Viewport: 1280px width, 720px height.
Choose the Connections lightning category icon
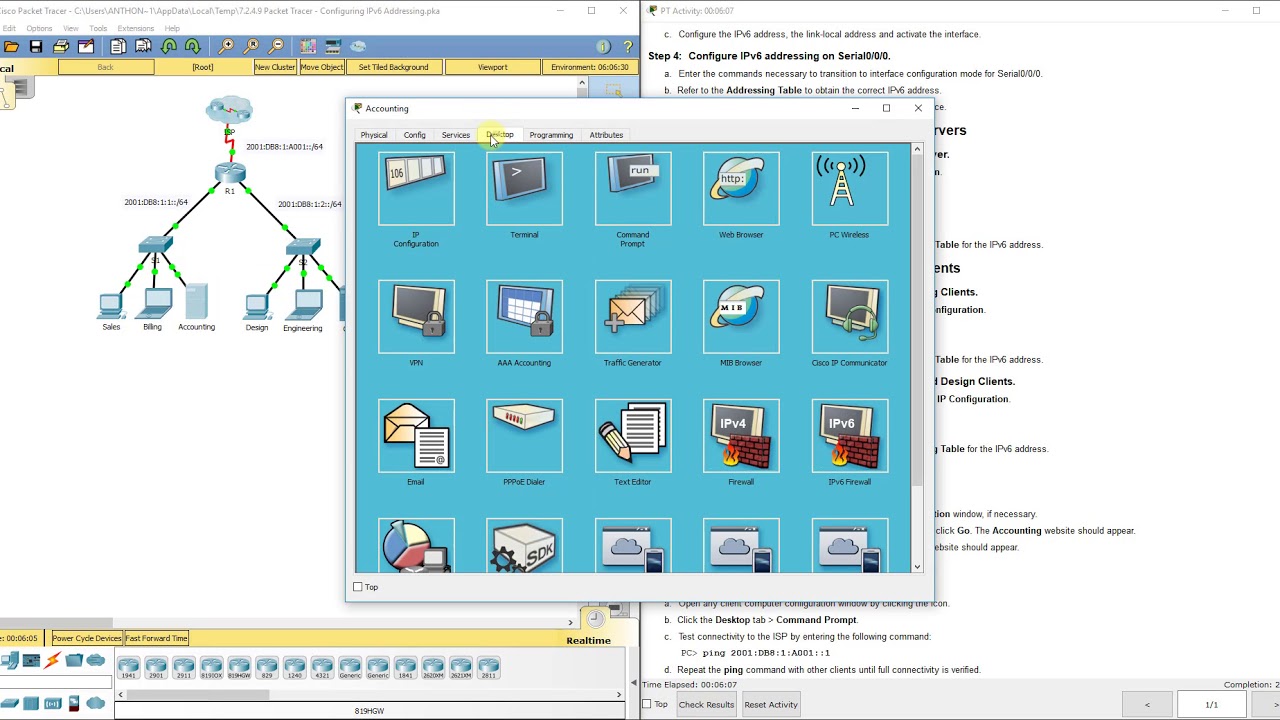[x=52, y=660]
